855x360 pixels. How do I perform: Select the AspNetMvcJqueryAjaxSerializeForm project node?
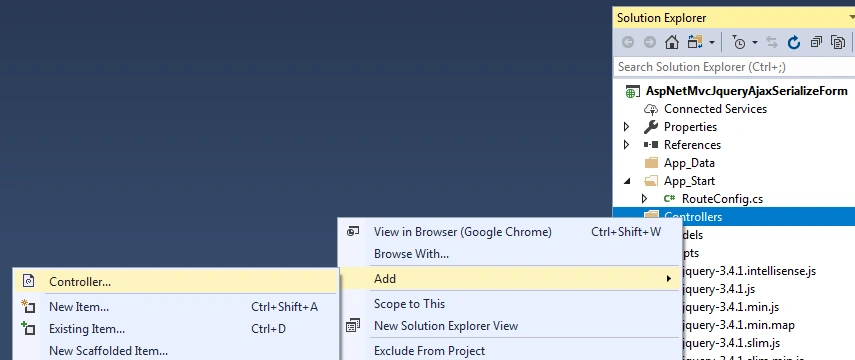[x=746, y=91]
